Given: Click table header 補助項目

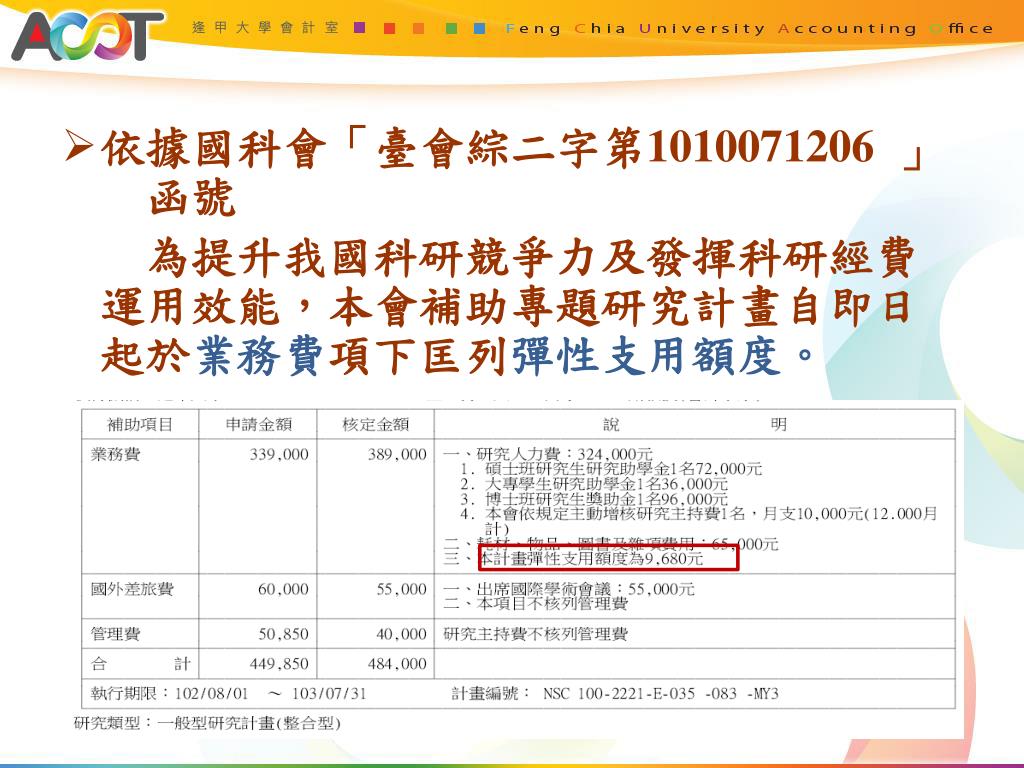Looking at the screenshot, I should point(140,424).
